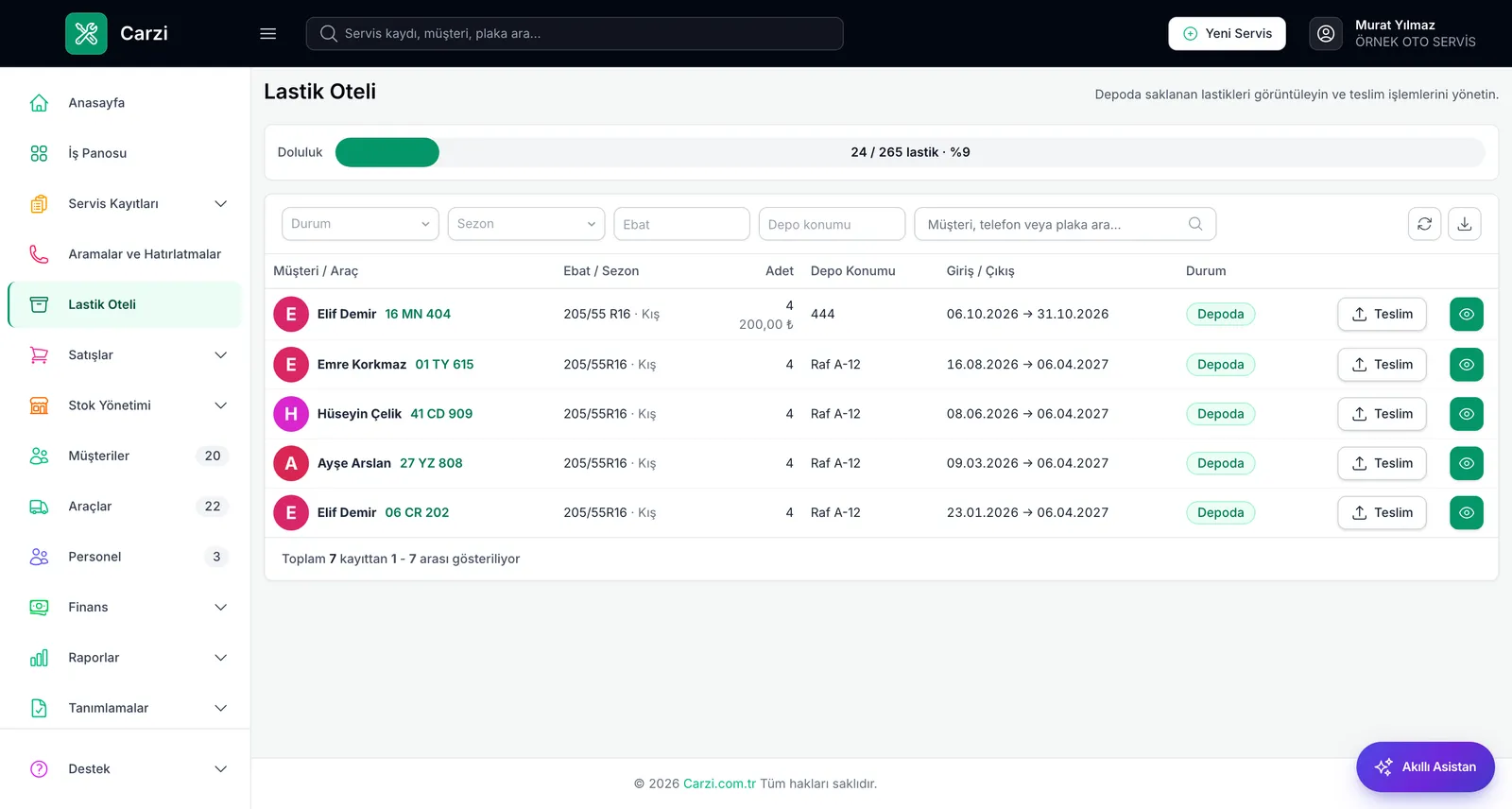Expand Finans sidebar section
Screen dimensions: 1512x809
(x=125, y=607)
